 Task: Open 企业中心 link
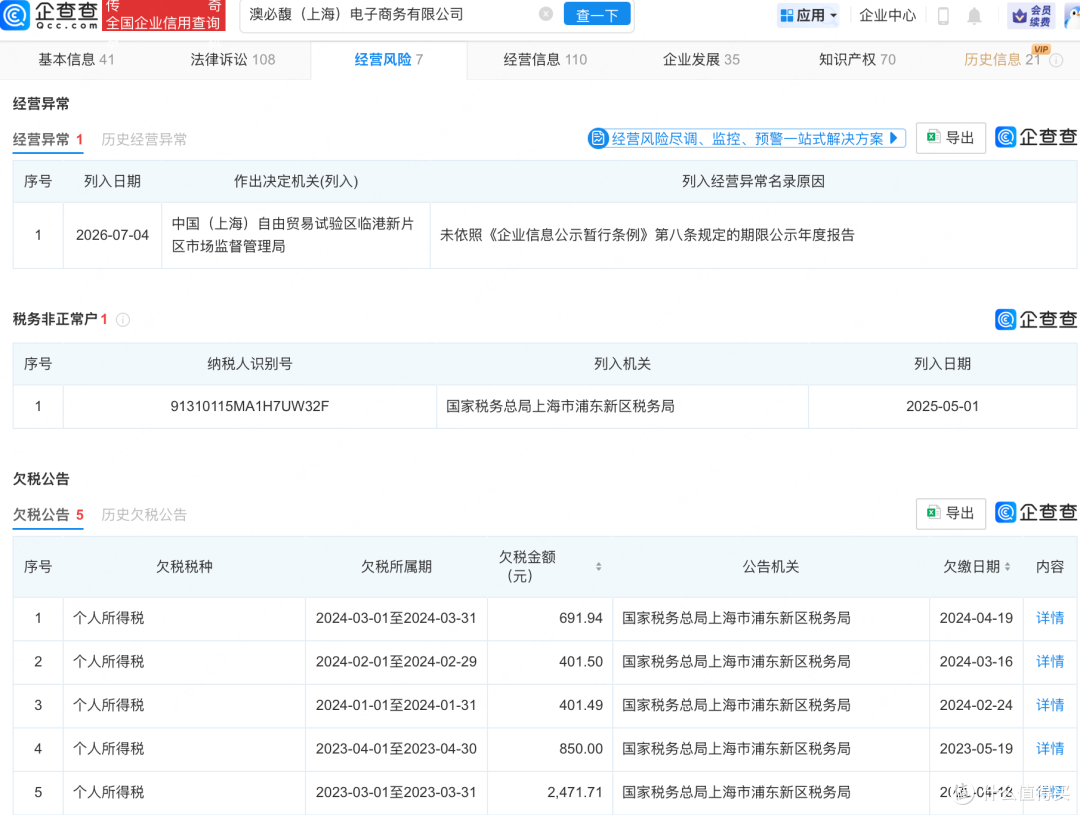887,15
